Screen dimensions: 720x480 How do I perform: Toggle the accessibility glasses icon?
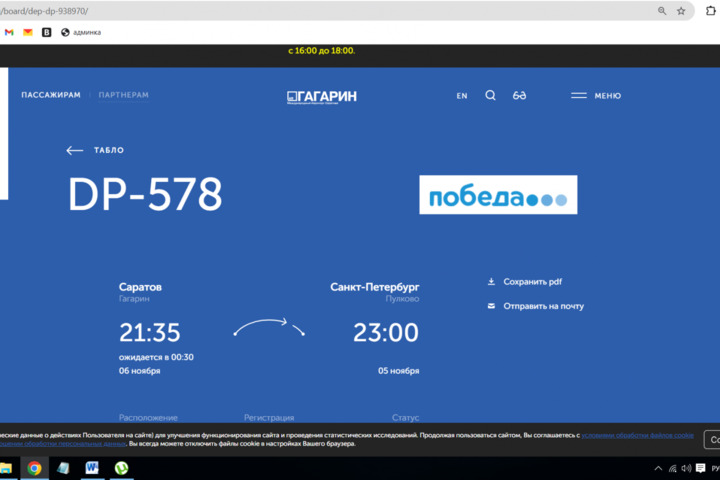(x=520, y=96)
